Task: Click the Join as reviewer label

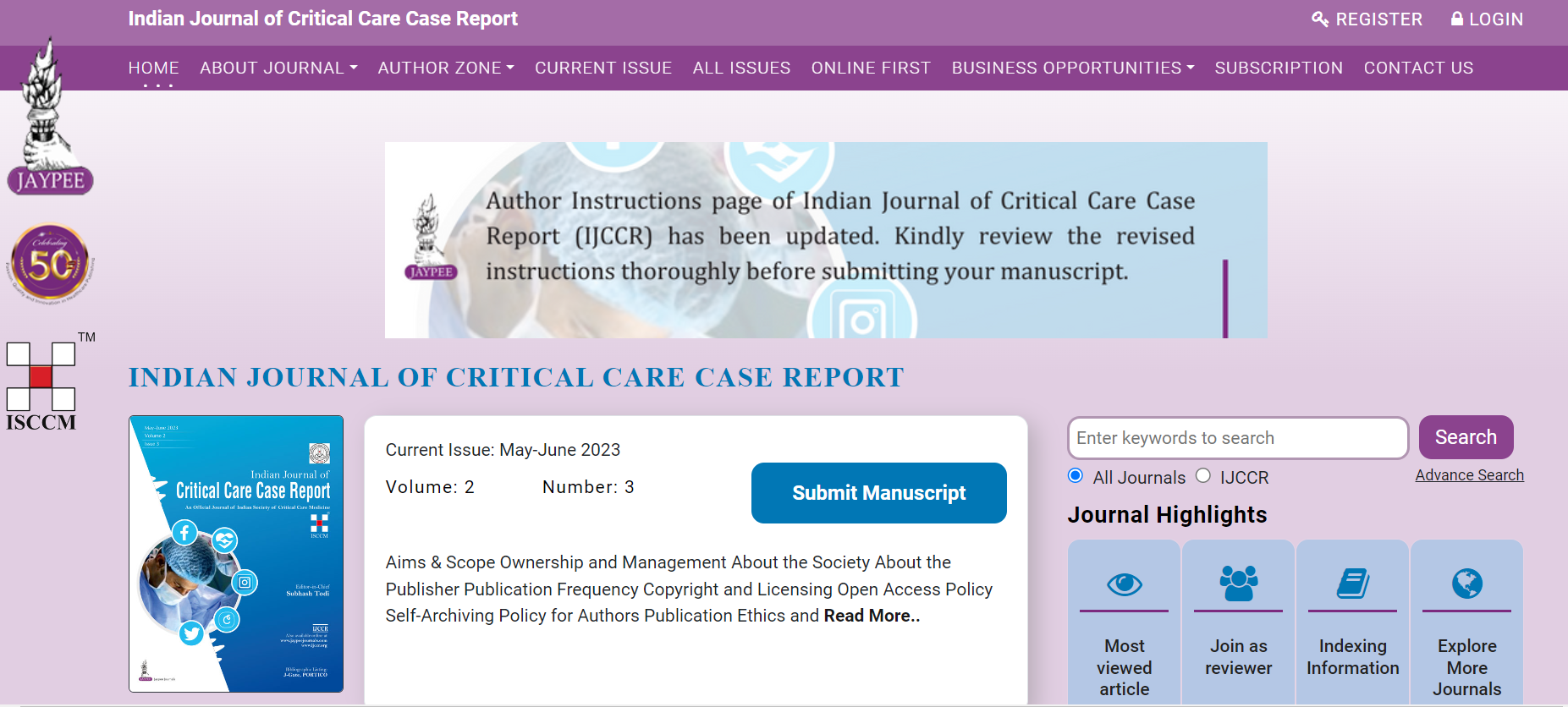Action: pos(1239,657)
